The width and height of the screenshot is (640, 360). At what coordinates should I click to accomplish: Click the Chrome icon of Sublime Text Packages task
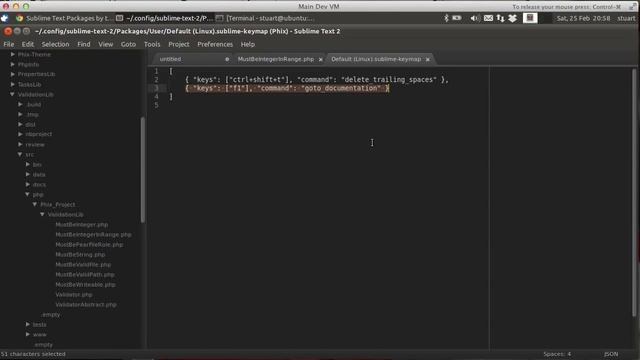click(x=19, y=18)
